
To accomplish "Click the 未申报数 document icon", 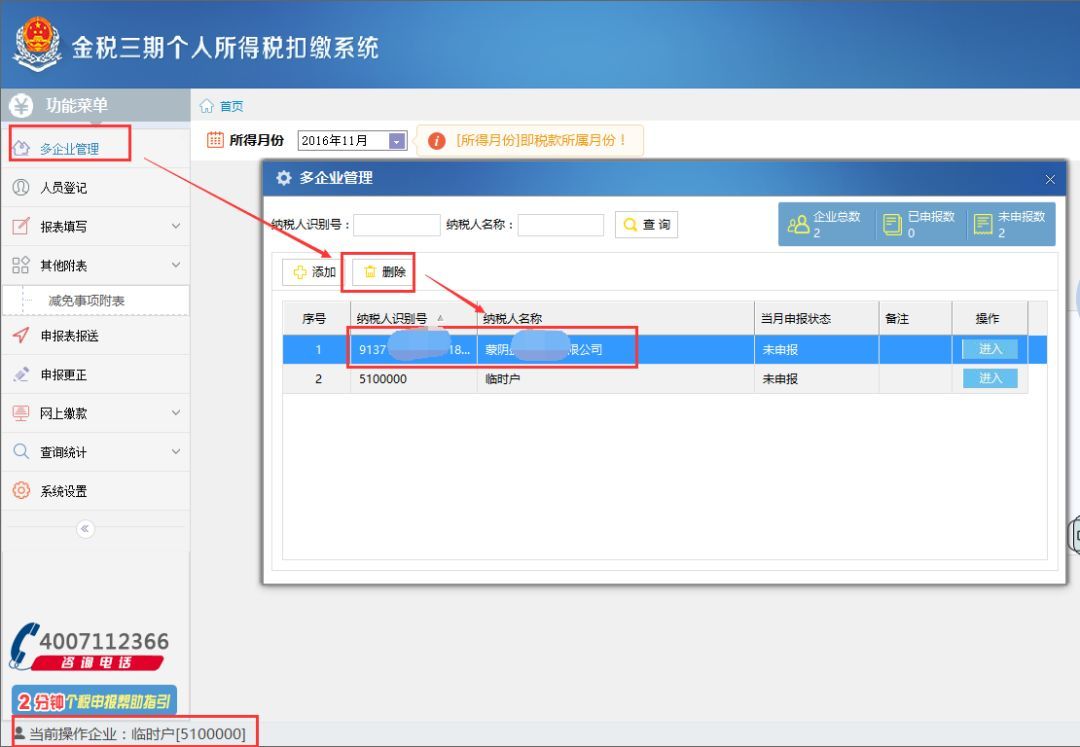I will [x=983, y=224].
